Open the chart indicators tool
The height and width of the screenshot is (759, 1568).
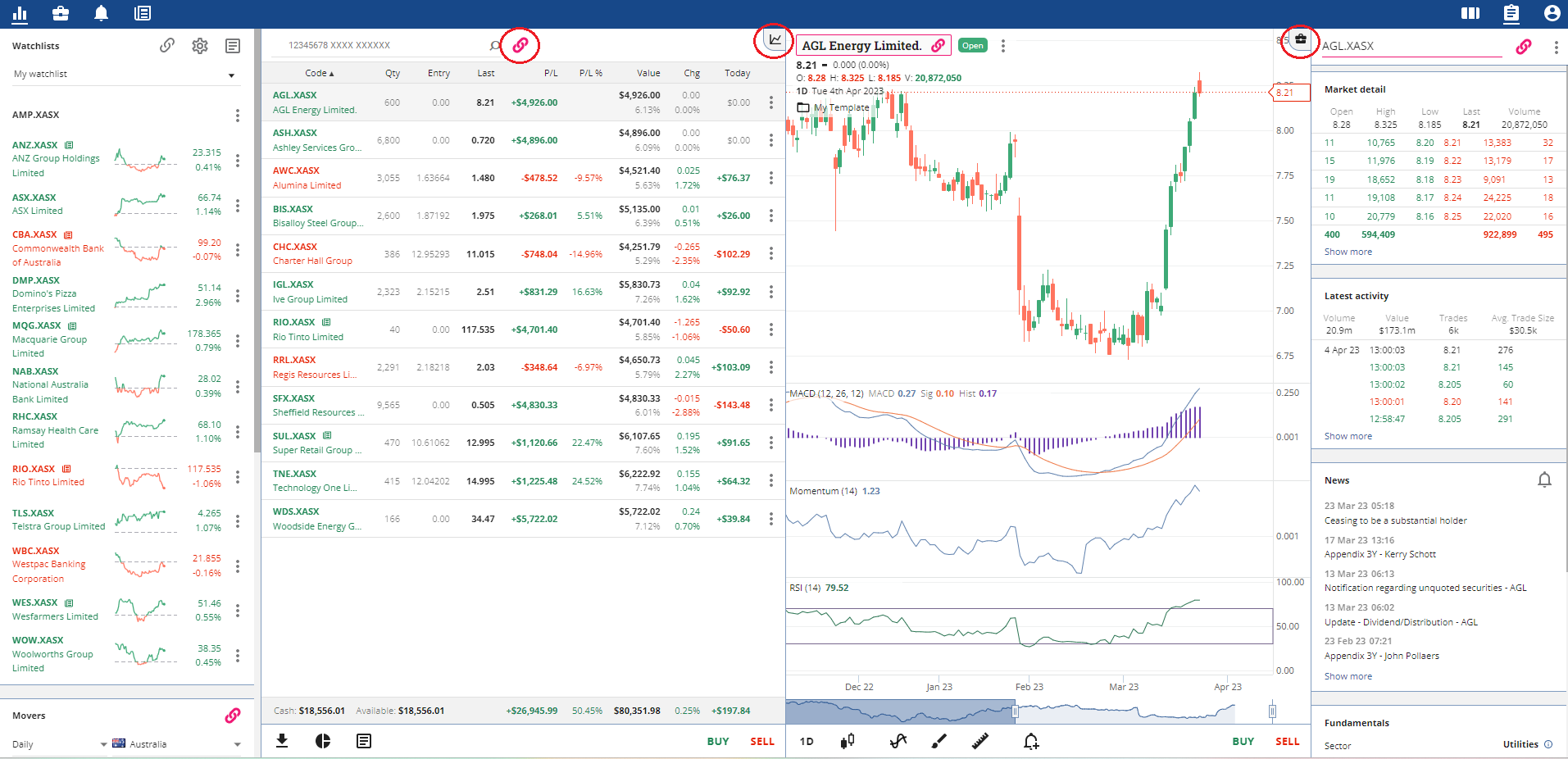click(x=898, y=741)
